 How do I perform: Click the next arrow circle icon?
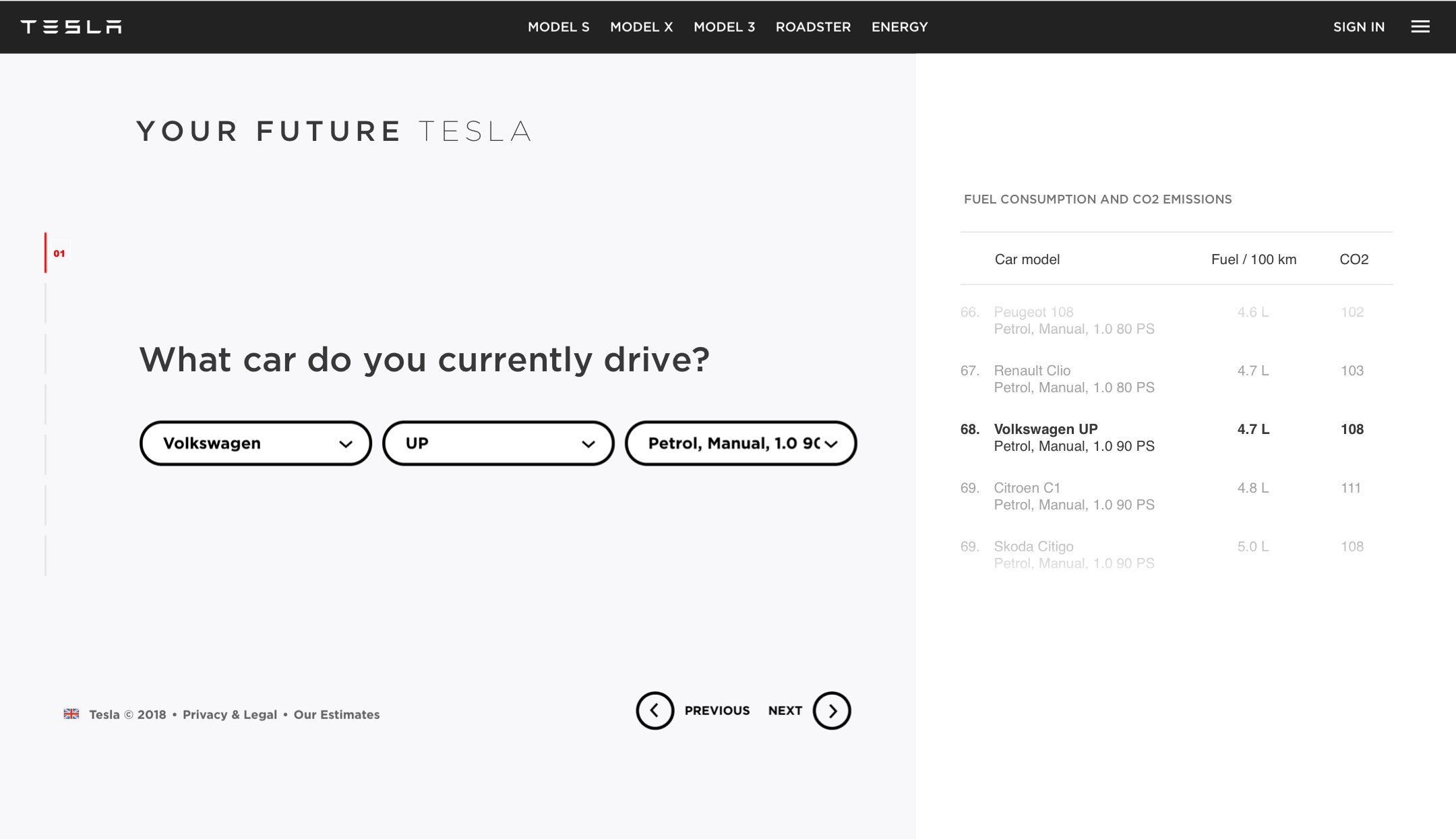(x=832, y=710)
